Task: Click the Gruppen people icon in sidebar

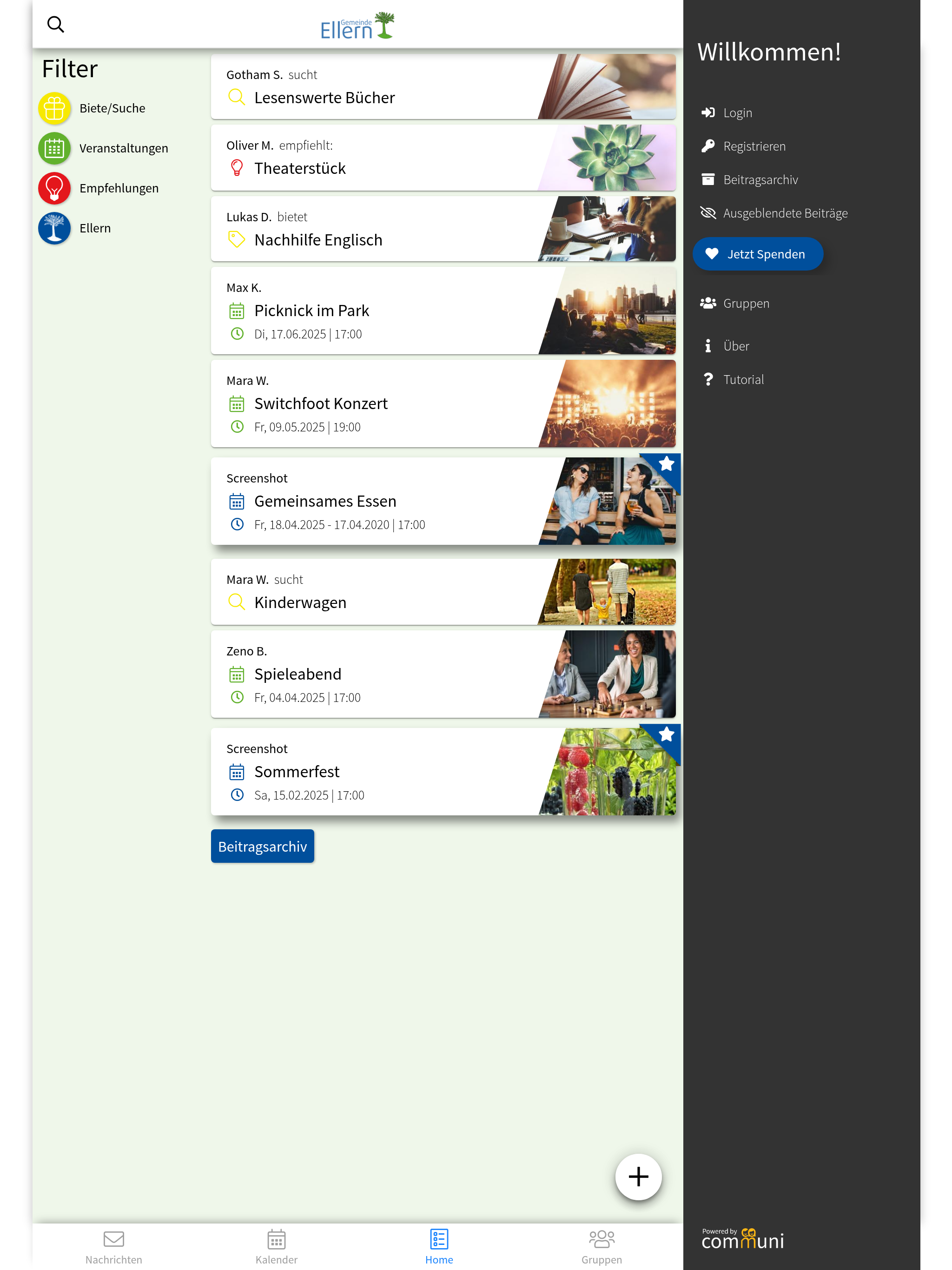Action: click(x=708, y=303)
